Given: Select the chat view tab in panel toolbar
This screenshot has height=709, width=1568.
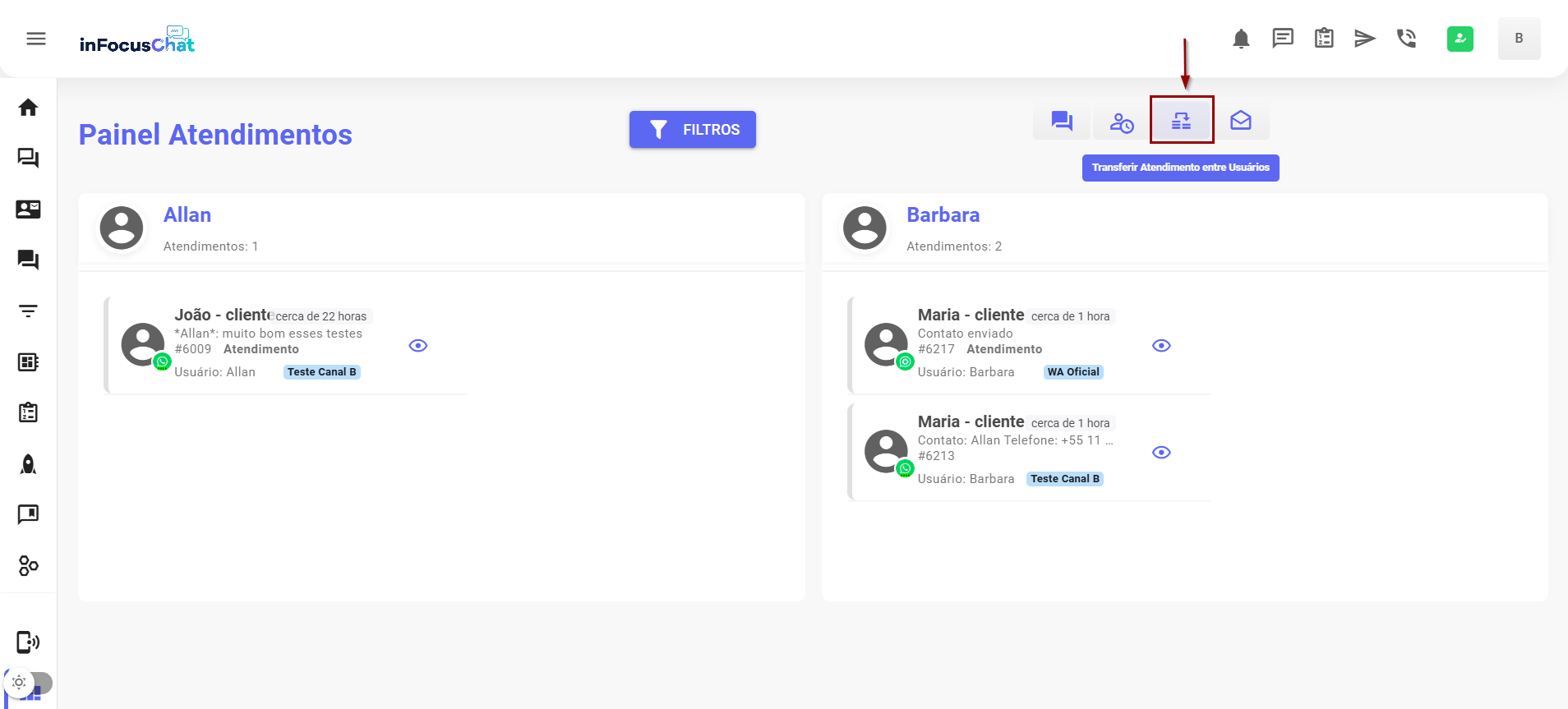Looking at the screenshot, I should (x=1062, y=122).
